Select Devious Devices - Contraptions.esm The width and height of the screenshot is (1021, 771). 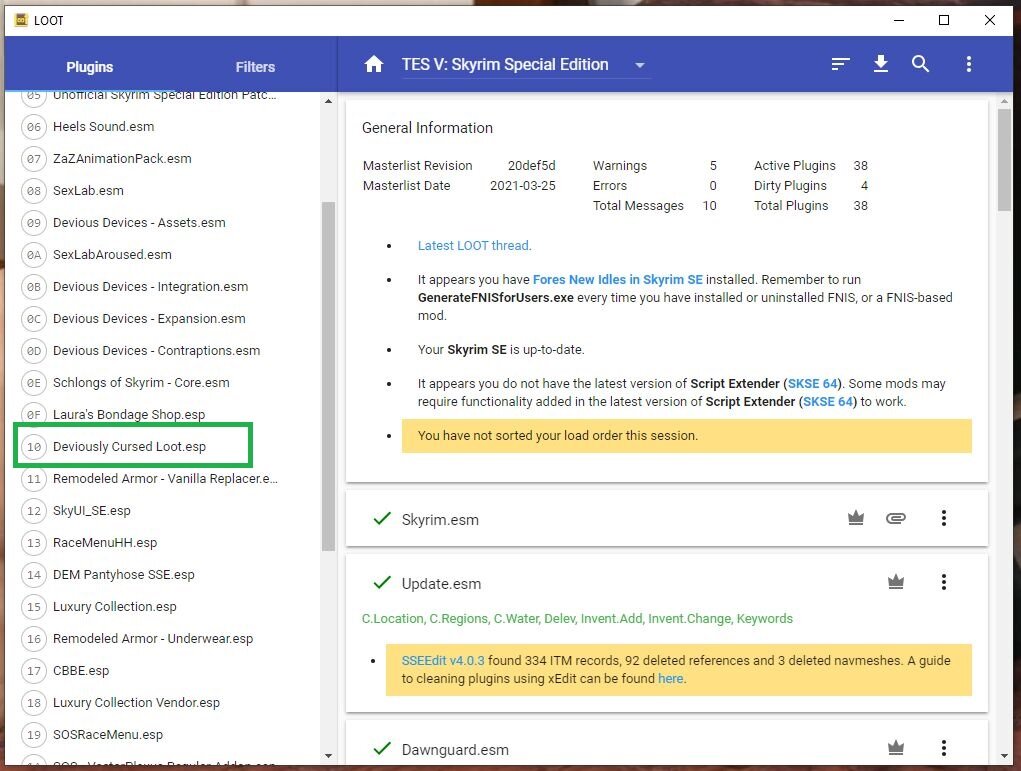(156, 350)
